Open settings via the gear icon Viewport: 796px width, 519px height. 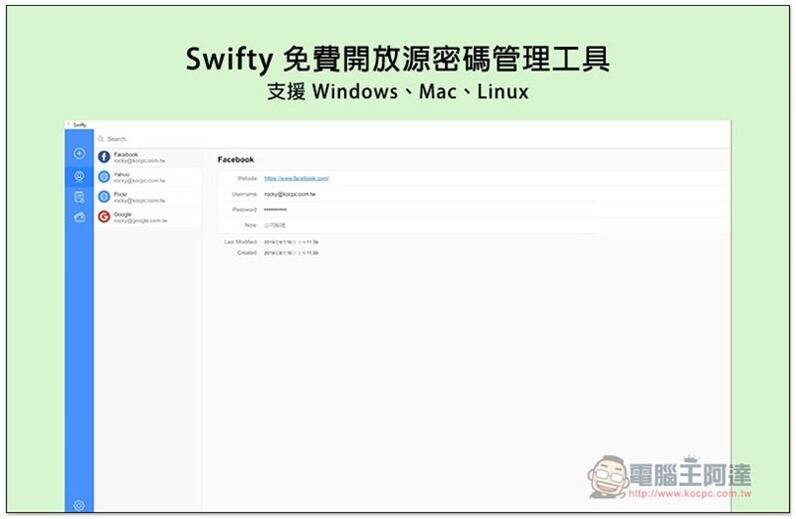79,505
